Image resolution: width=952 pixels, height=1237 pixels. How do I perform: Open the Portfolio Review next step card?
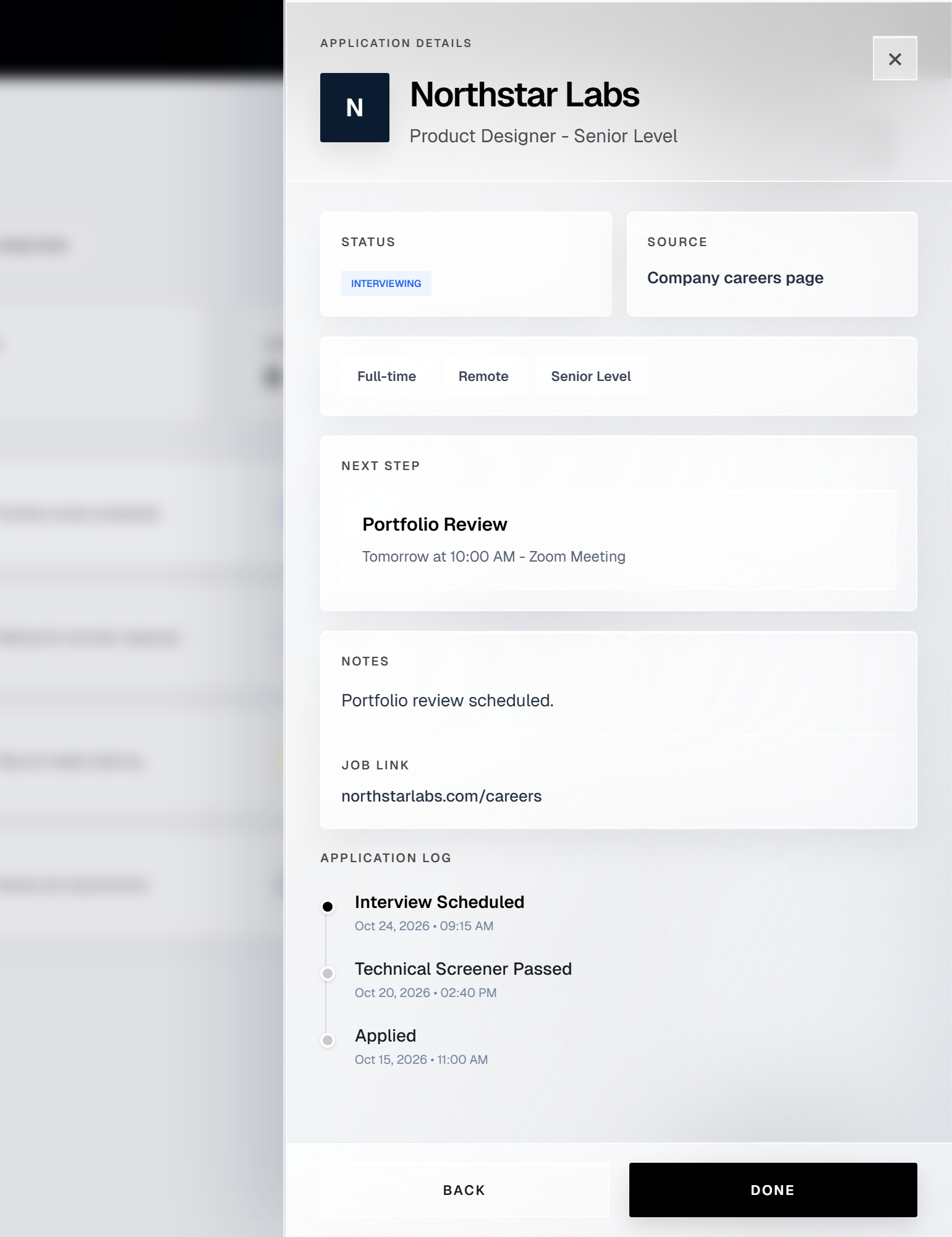pos(619,540)
